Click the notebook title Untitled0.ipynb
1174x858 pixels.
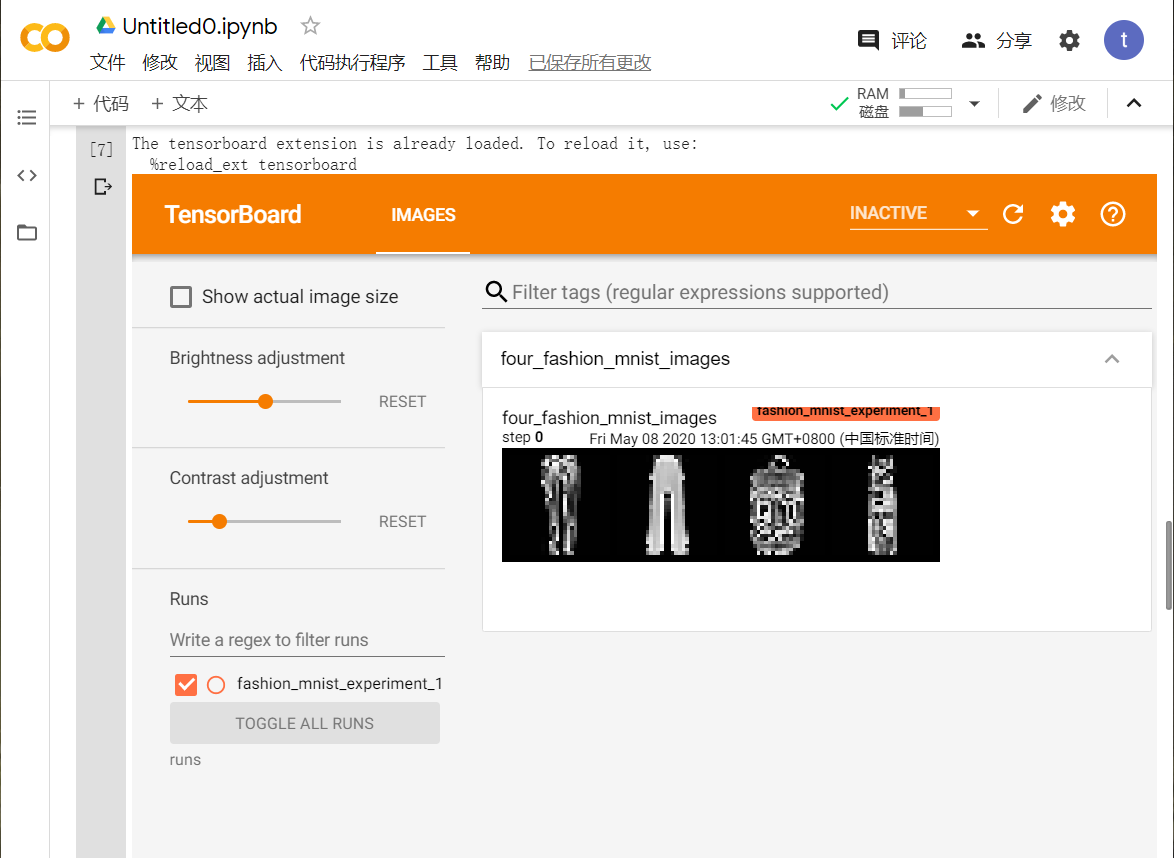pyautogui.click(x=200, y=26)
